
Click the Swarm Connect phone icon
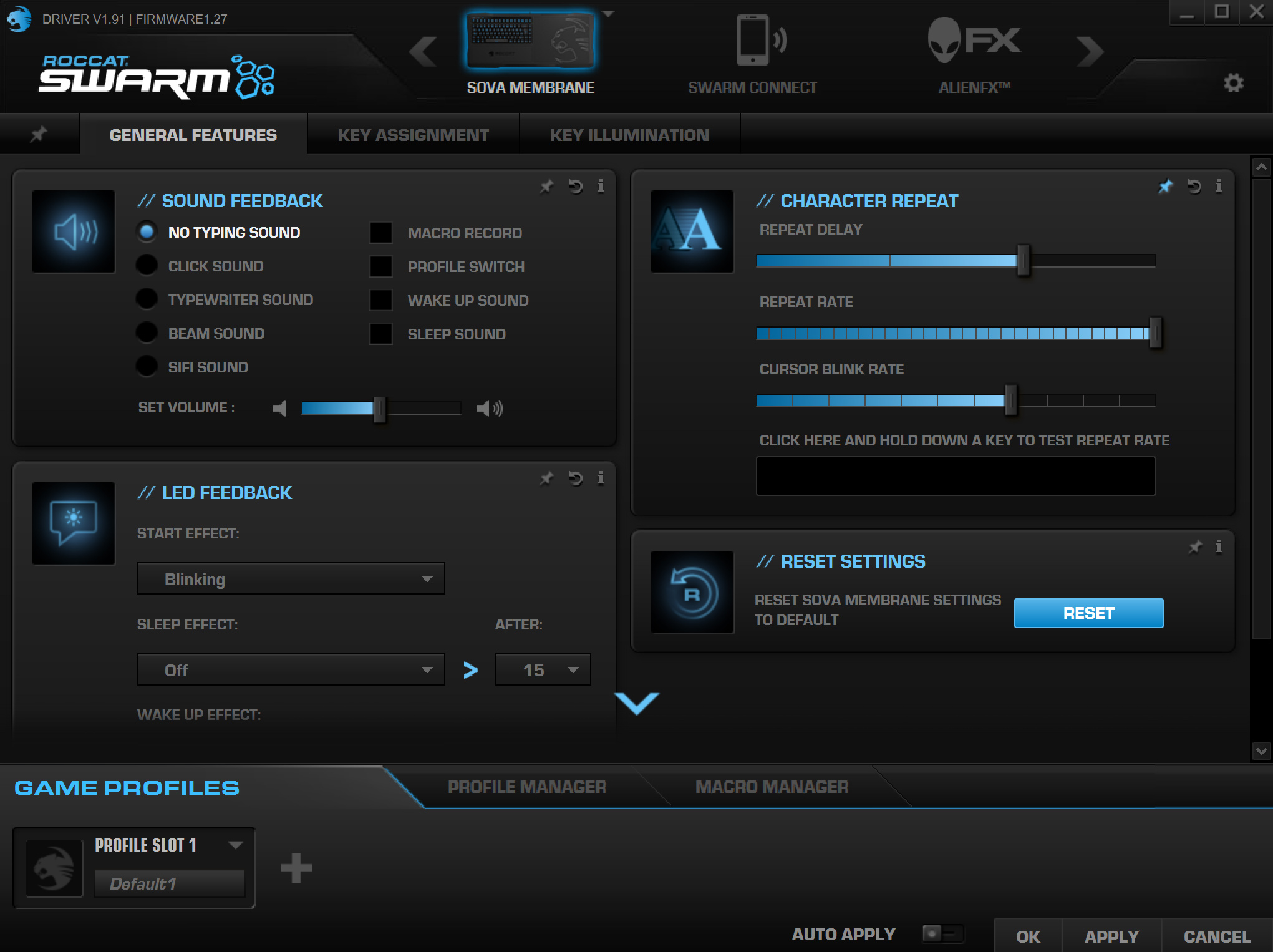coord(753,41)
